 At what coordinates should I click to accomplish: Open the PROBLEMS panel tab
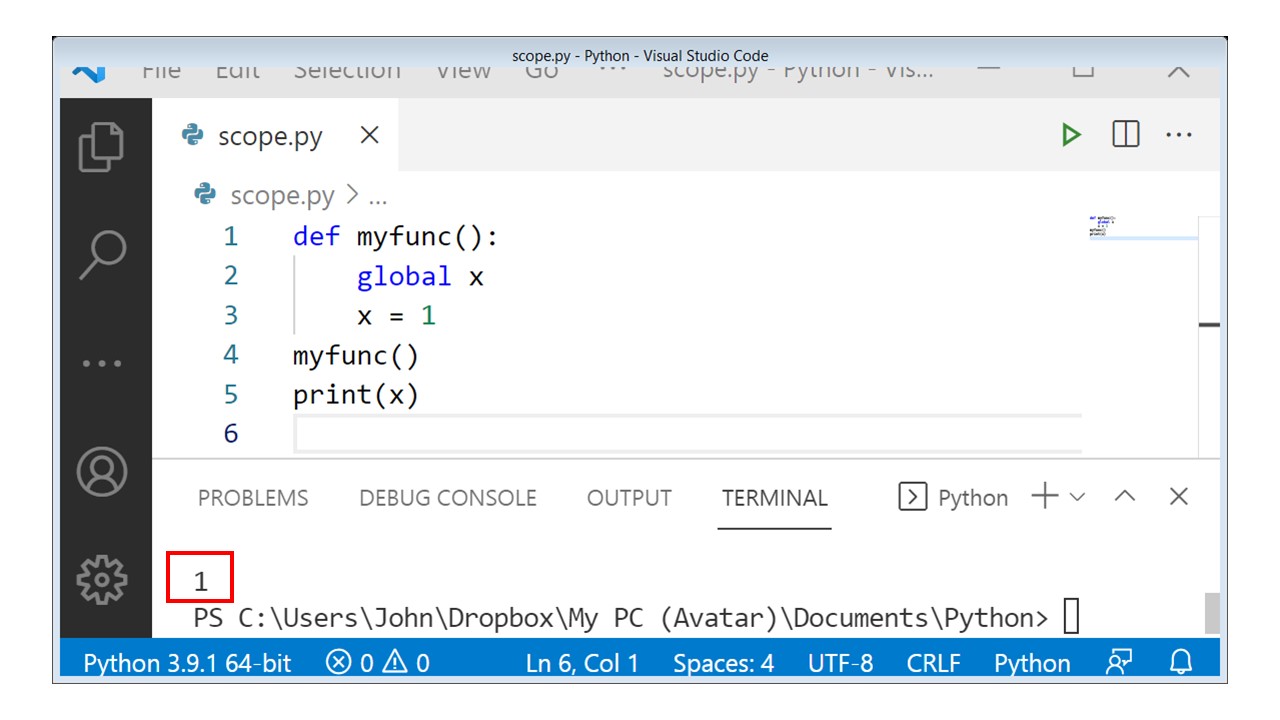coord(253,497)
